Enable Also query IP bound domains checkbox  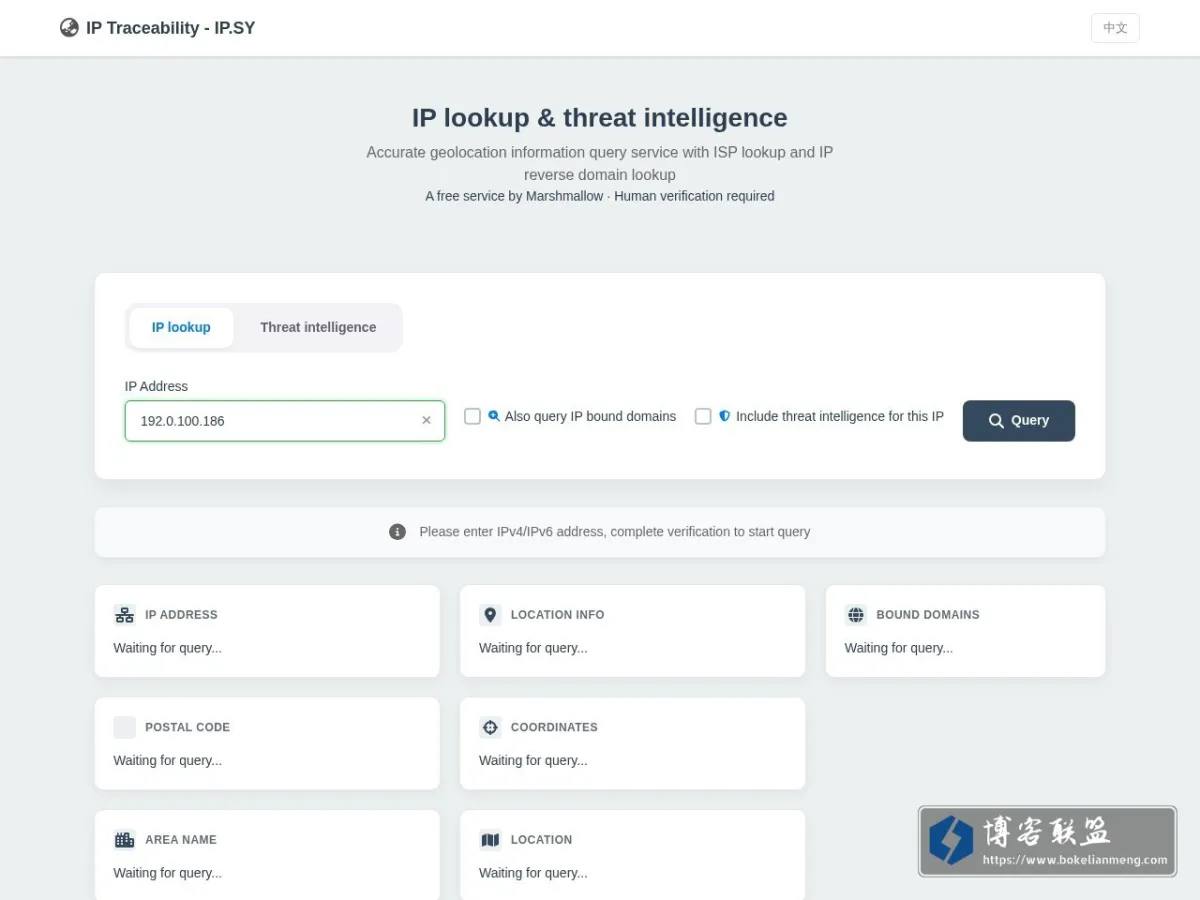tap(473, 416)
